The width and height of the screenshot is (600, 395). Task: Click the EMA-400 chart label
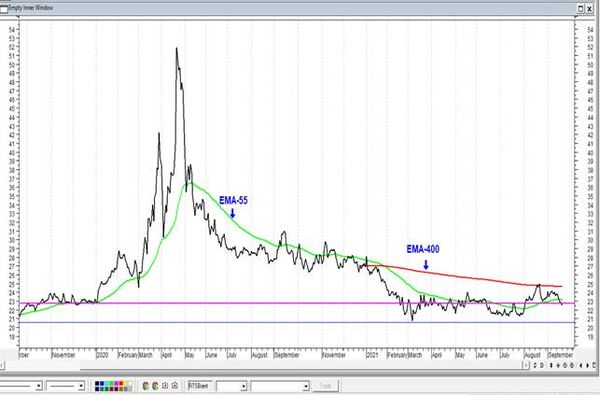pyautogui.click(x=423, y=249)
